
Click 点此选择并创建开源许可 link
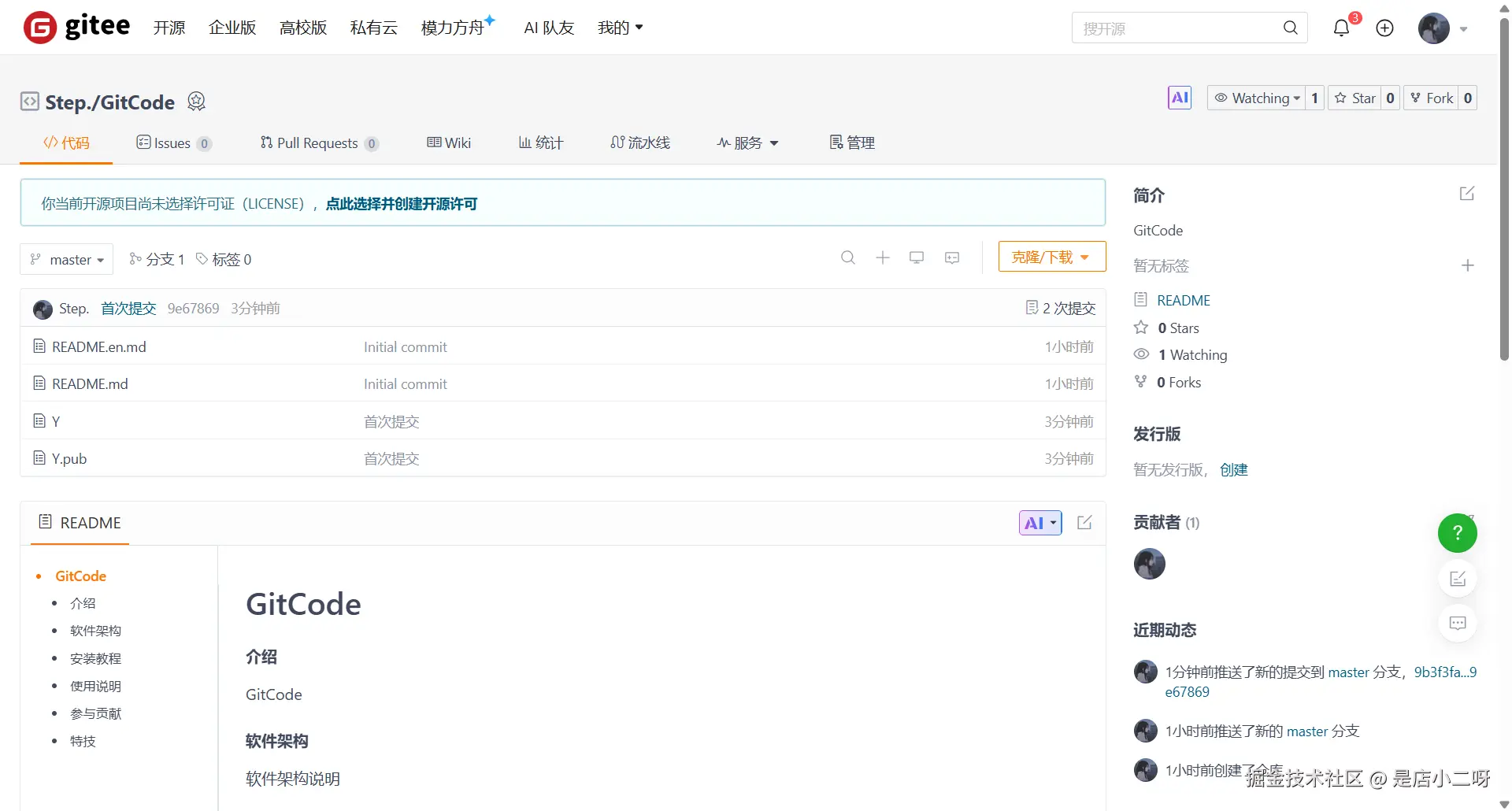pos(402,204)
